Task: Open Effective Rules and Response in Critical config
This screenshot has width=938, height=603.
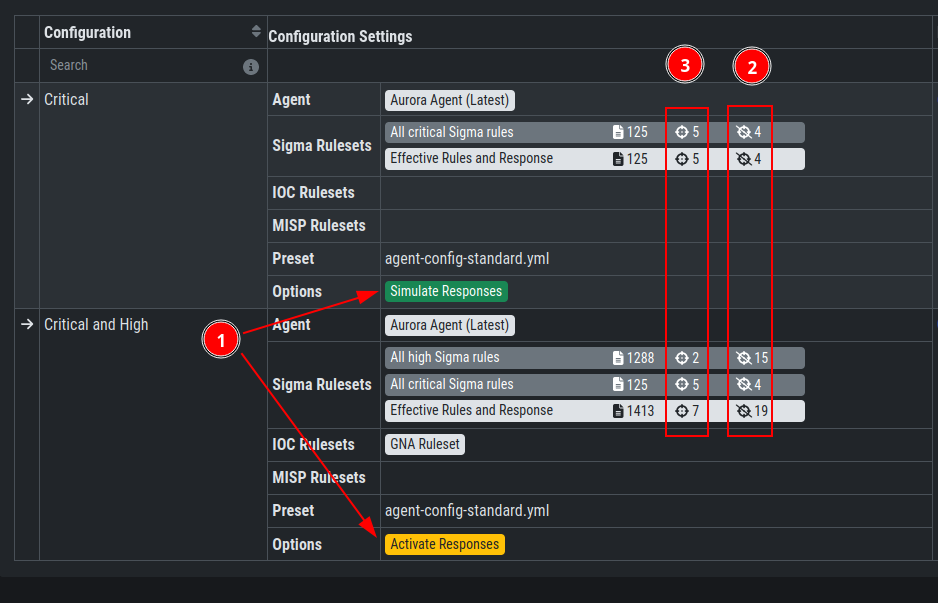Action: pyautogui.click(x=595, y=159)
